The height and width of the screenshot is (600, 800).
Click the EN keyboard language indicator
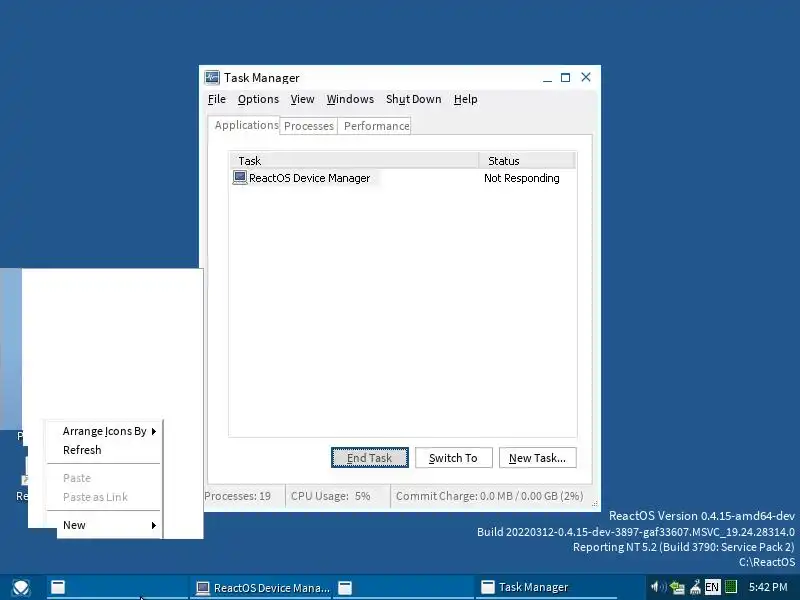click(x=712, y=587)
